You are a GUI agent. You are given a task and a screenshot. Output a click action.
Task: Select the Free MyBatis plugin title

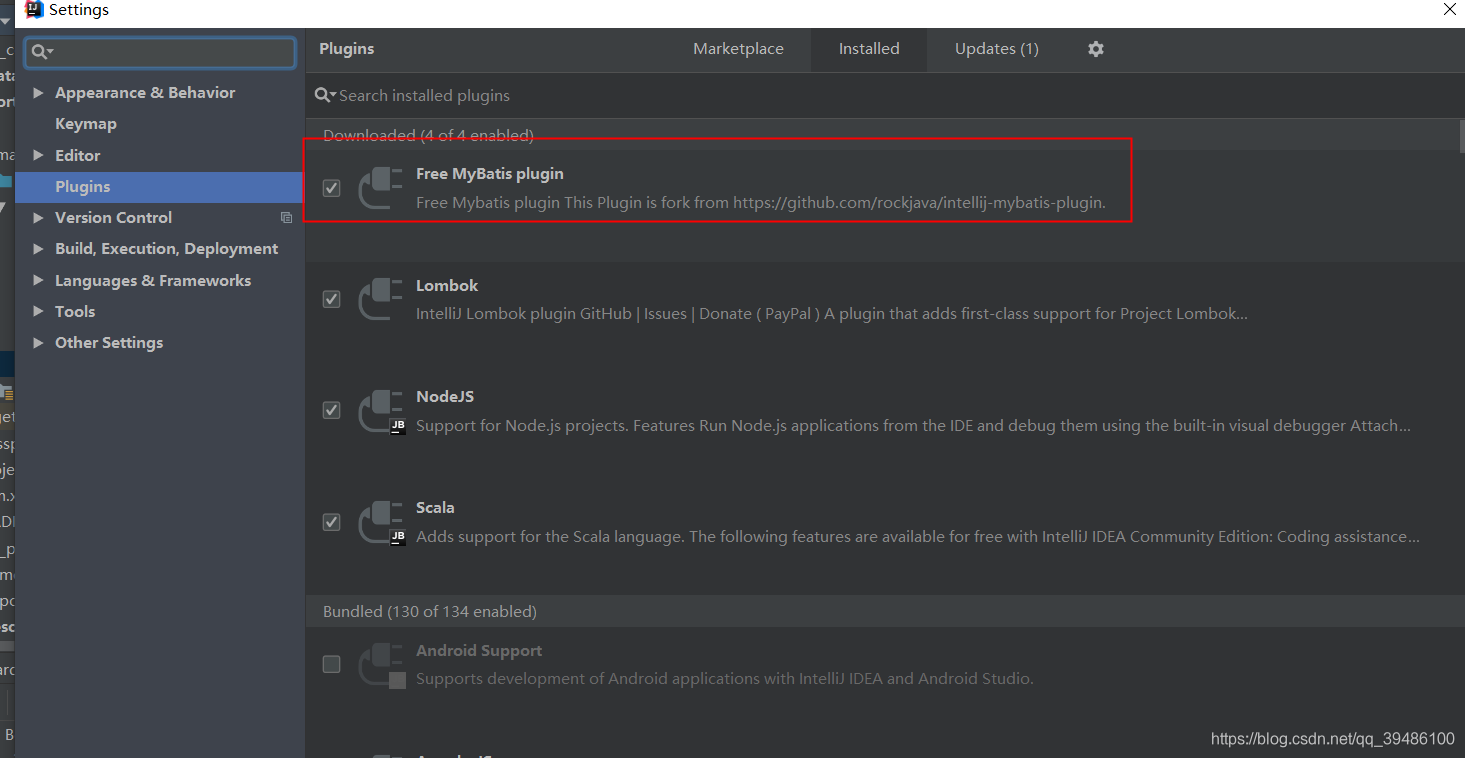[490, 173]
